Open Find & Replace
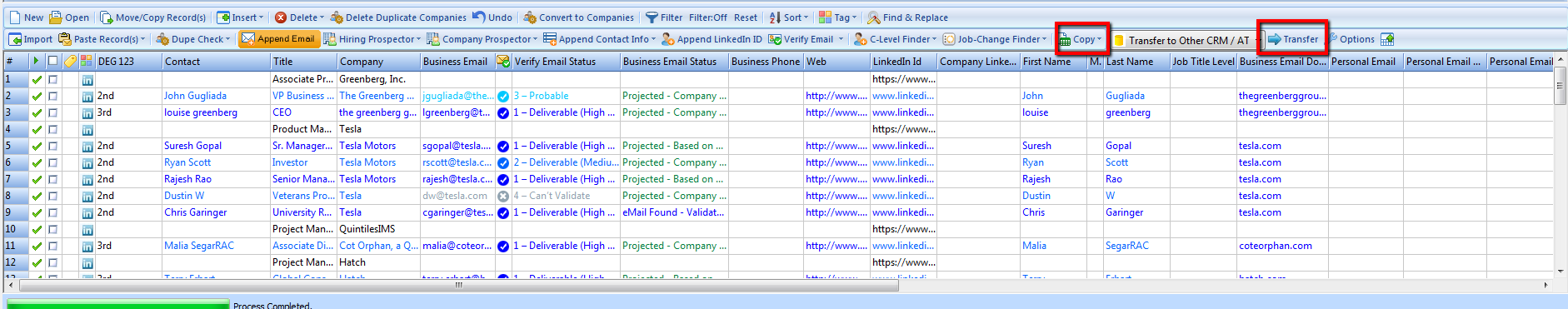Screen dimensions: 1568x309 click(x=907, y=17)
